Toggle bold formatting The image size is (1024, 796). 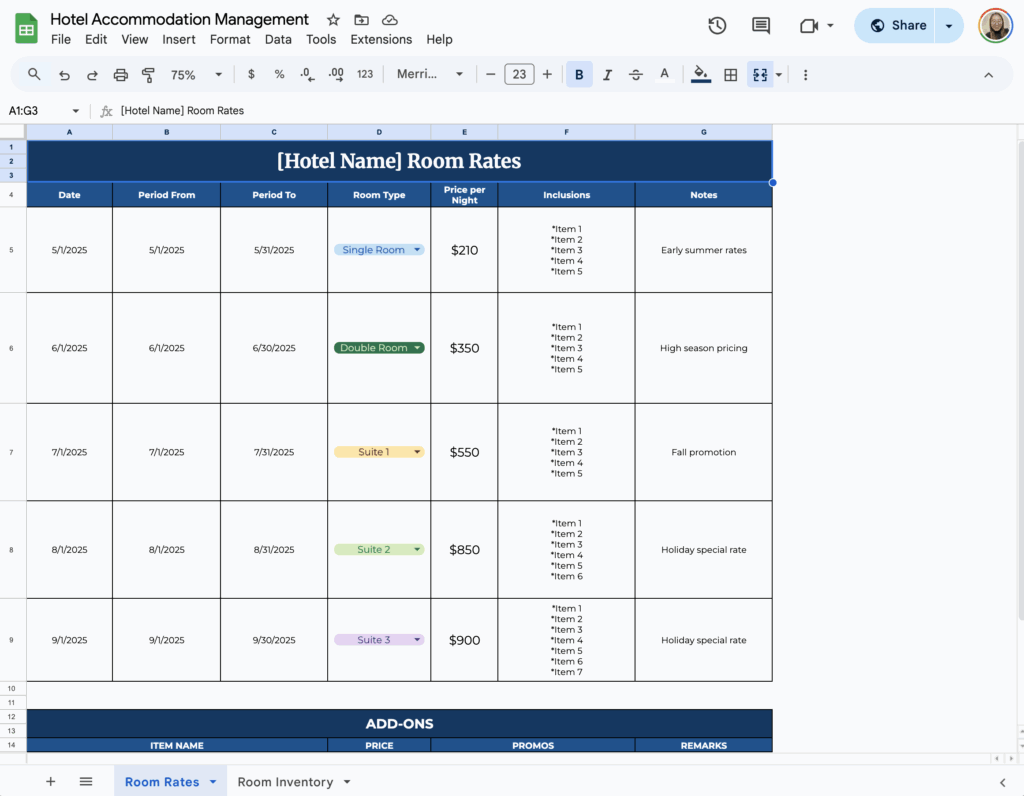(x=579, y=74)
